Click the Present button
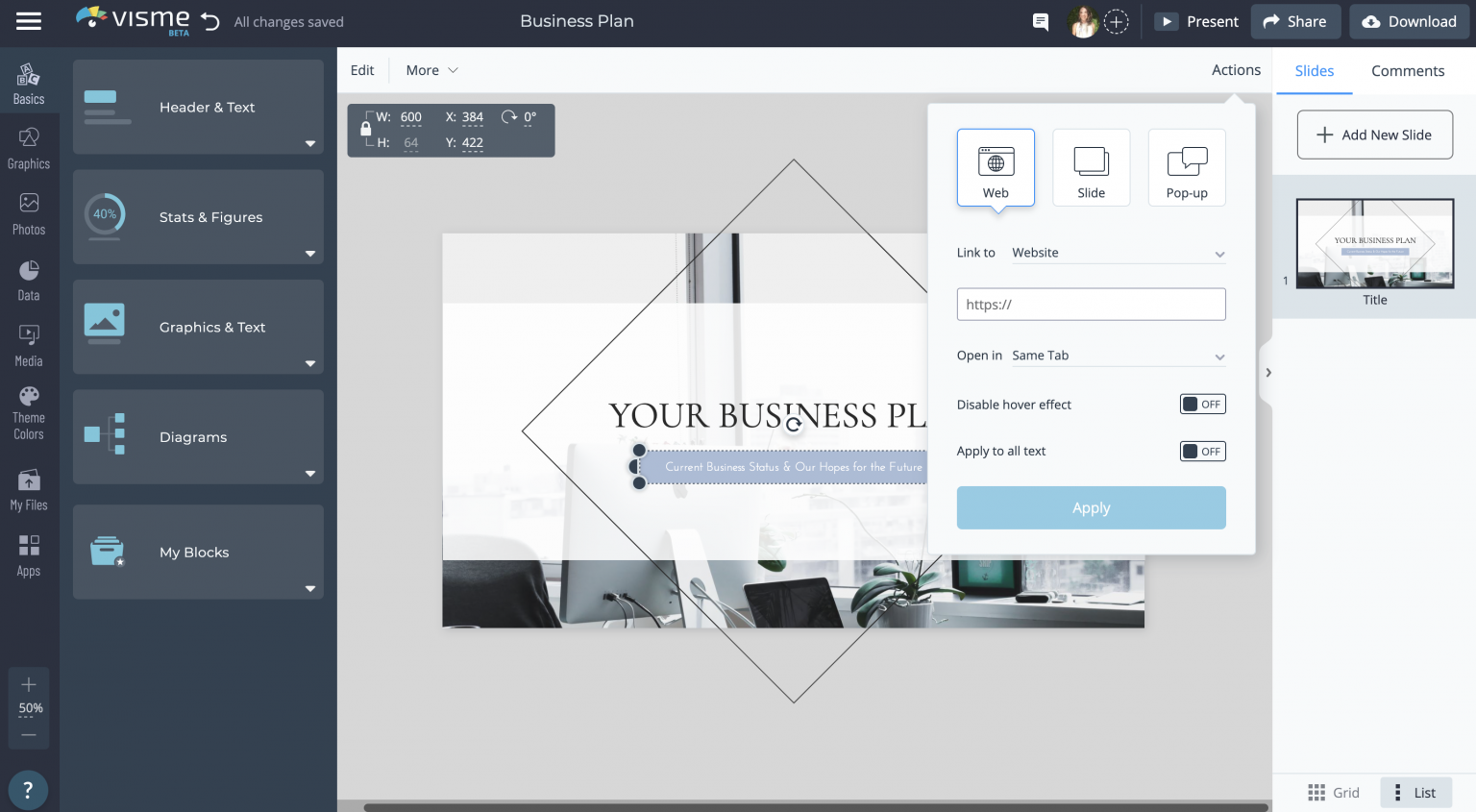 (x=1197, y=21)
